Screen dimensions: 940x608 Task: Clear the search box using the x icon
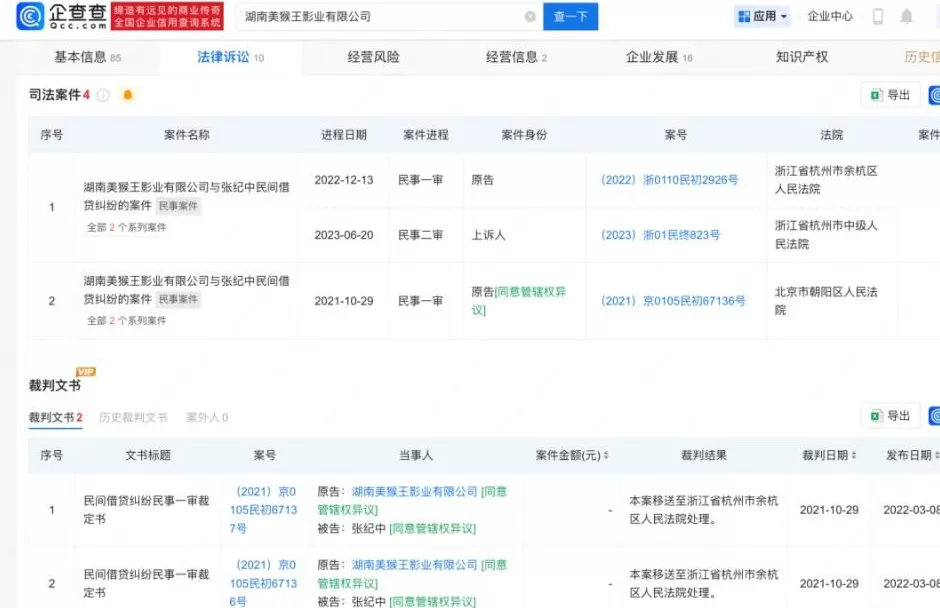[x=529, y=17]
